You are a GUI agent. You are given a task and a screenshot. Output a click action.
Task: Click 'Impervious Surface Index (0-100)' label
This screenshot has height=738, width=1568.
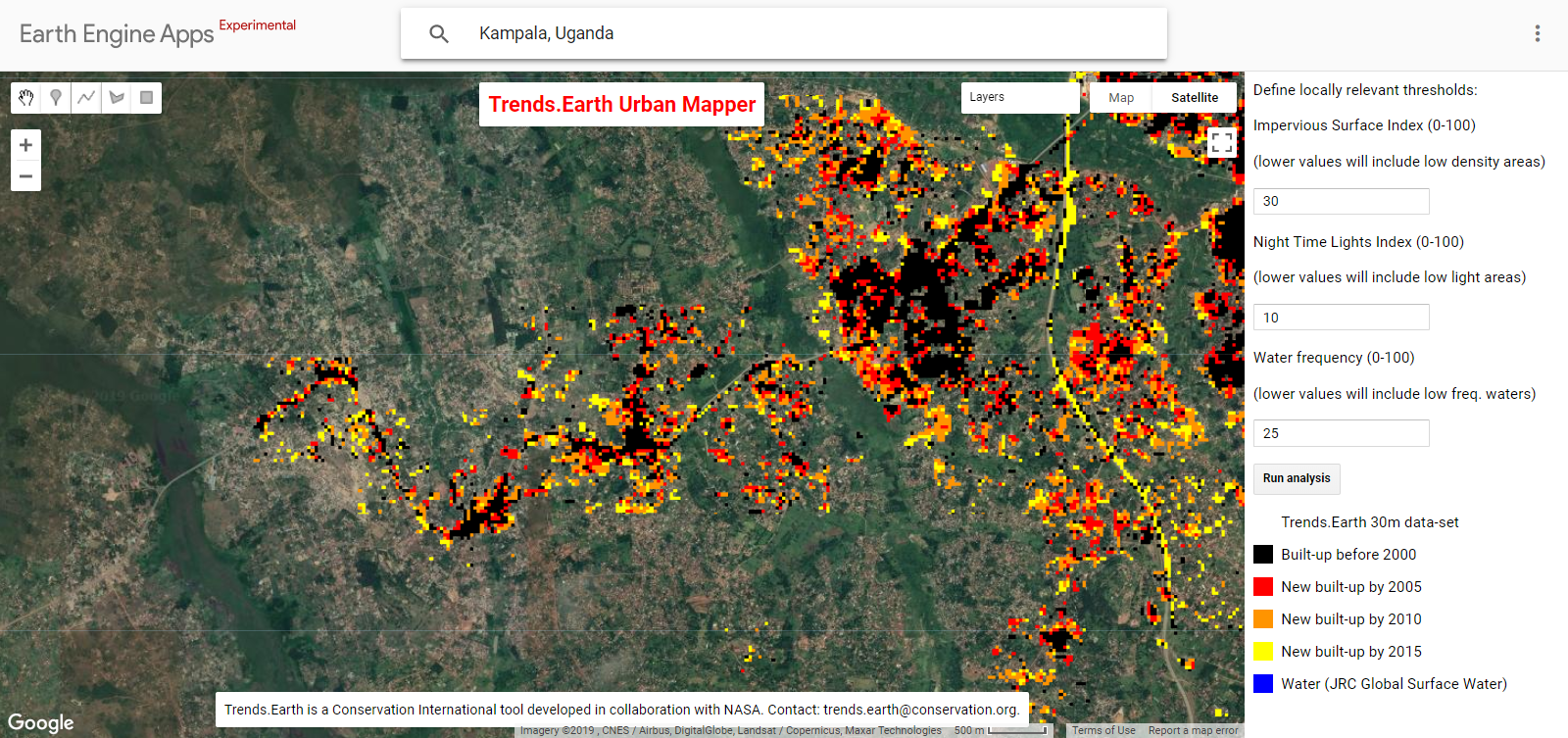point(1364,125)
